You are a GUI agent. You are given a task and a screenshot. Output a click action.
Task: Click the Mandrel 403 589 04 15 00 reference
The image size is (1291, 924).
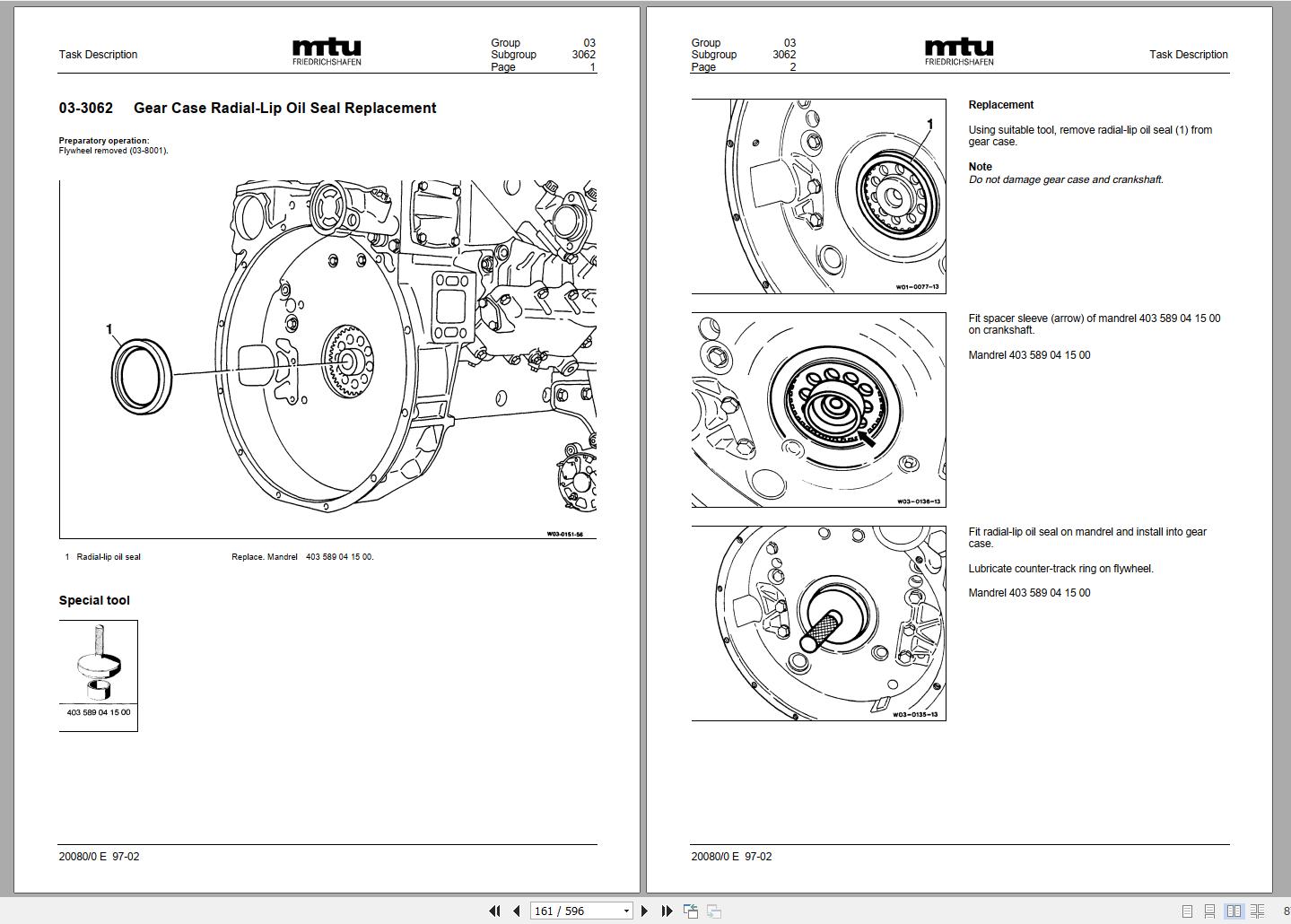[1029, 354]
